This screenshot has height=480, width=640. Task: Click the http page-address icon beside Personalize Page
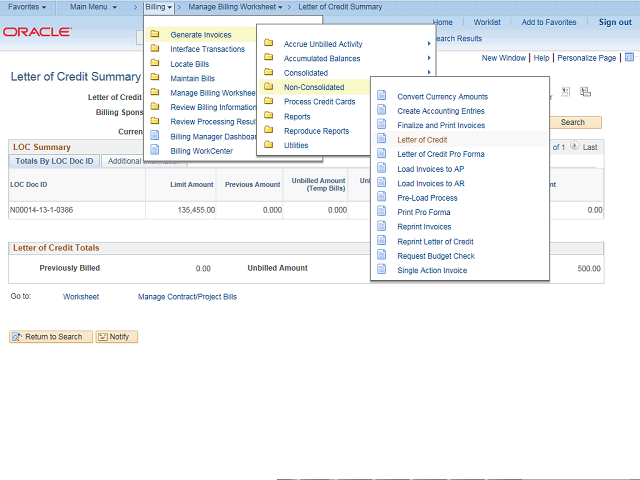tap(629, 58)
